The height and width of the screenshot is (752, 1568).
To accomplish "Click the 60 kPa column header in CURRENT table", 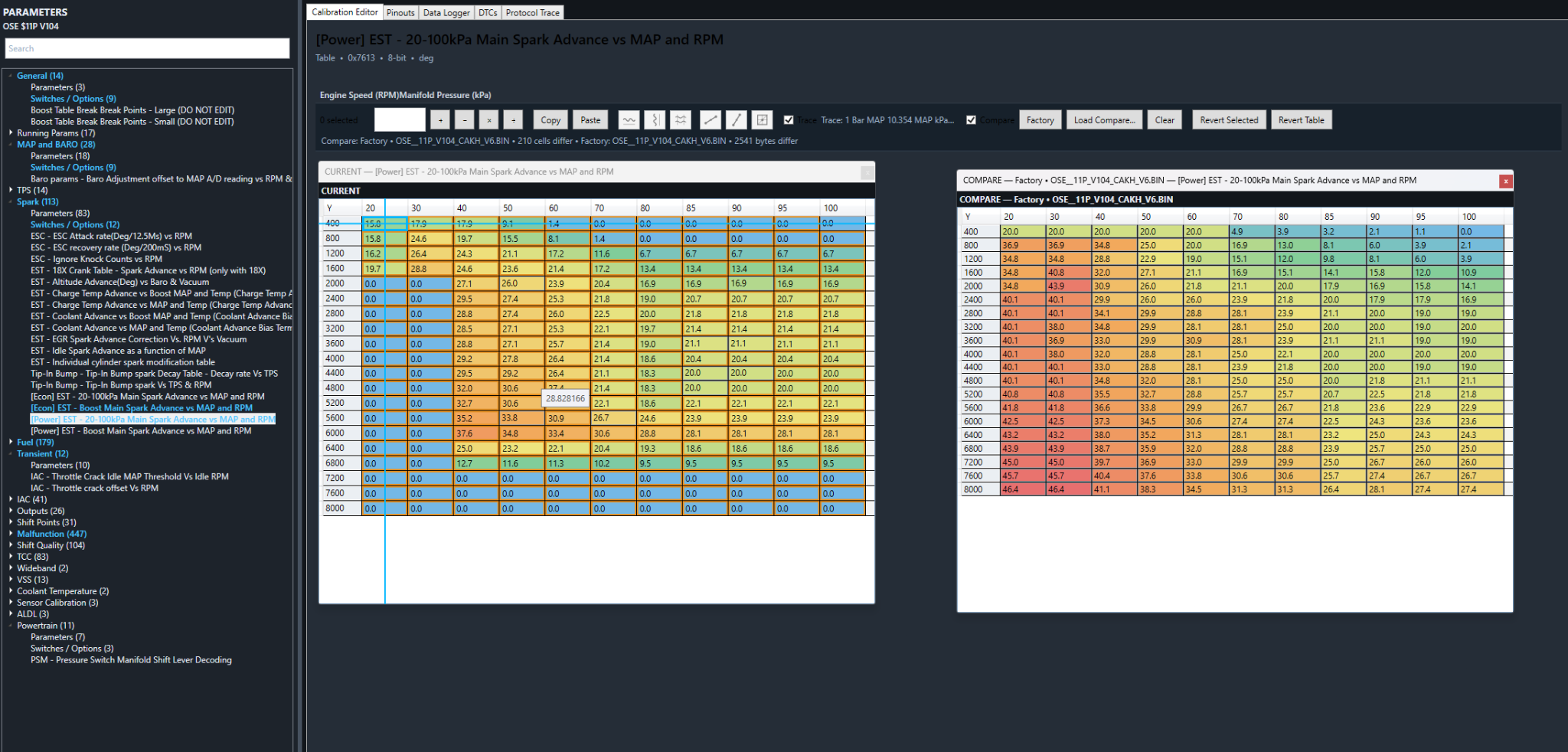I will coord(567,208).
